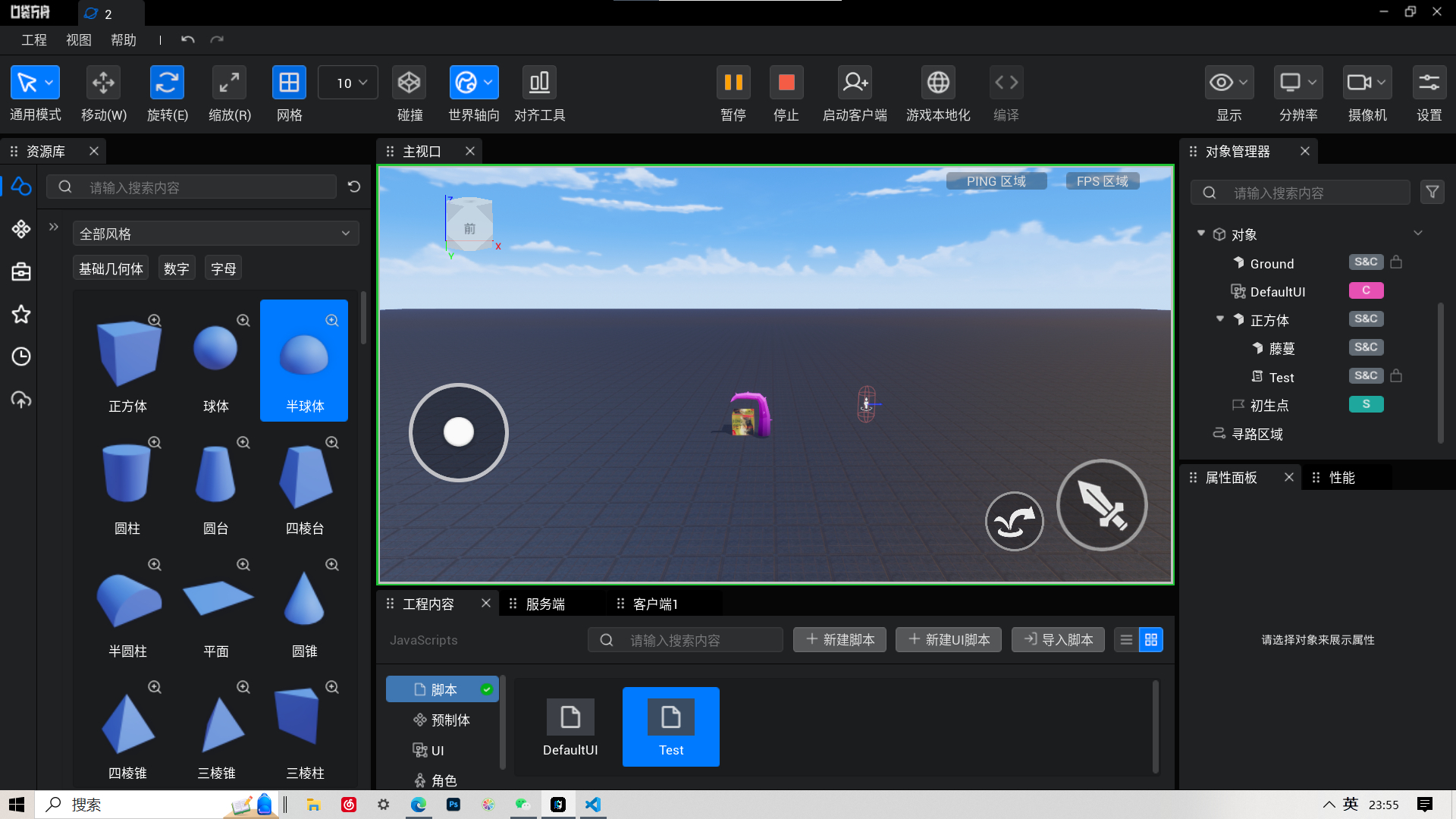Toggle lock on the Ground object
Viewport: 1456px width, 819px height.
pos(1396,262)
